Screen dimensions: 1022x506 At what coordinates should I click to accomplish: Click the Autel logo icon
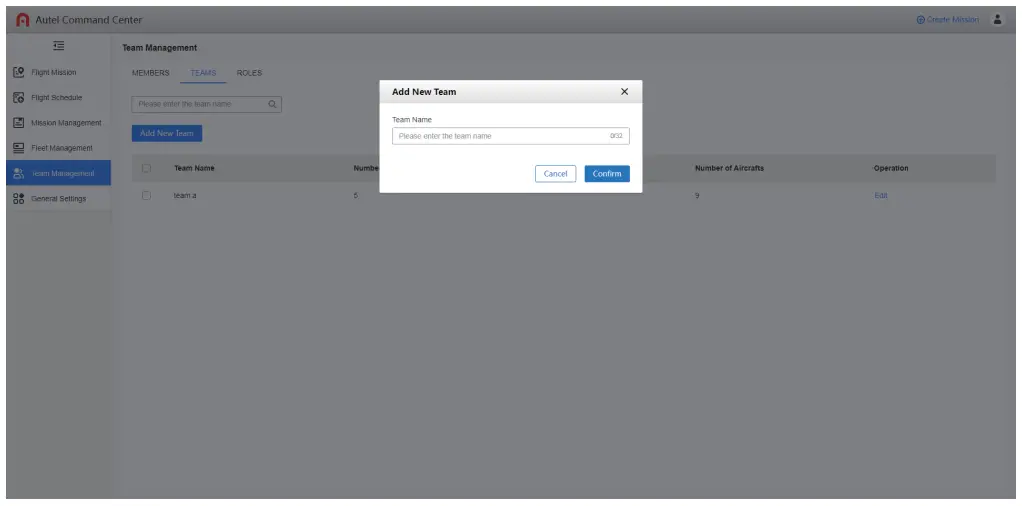pos(23,20)
